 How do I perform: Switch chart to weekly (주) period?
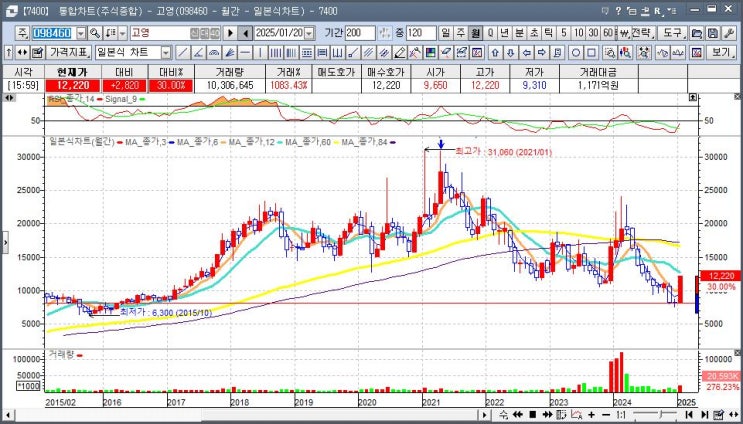[461, 33]
